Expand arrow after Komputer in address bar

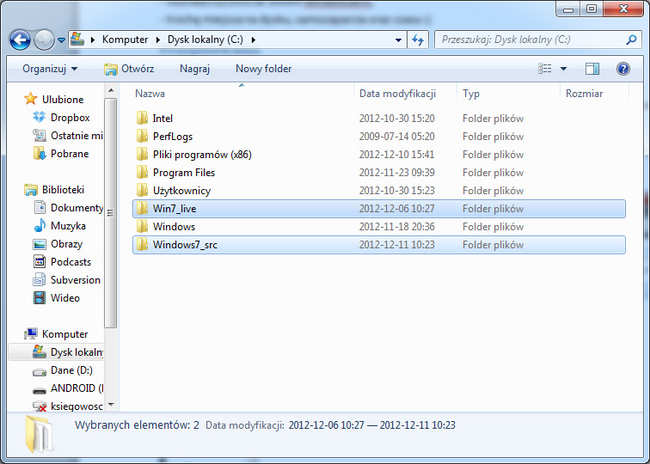pos(158,40)
